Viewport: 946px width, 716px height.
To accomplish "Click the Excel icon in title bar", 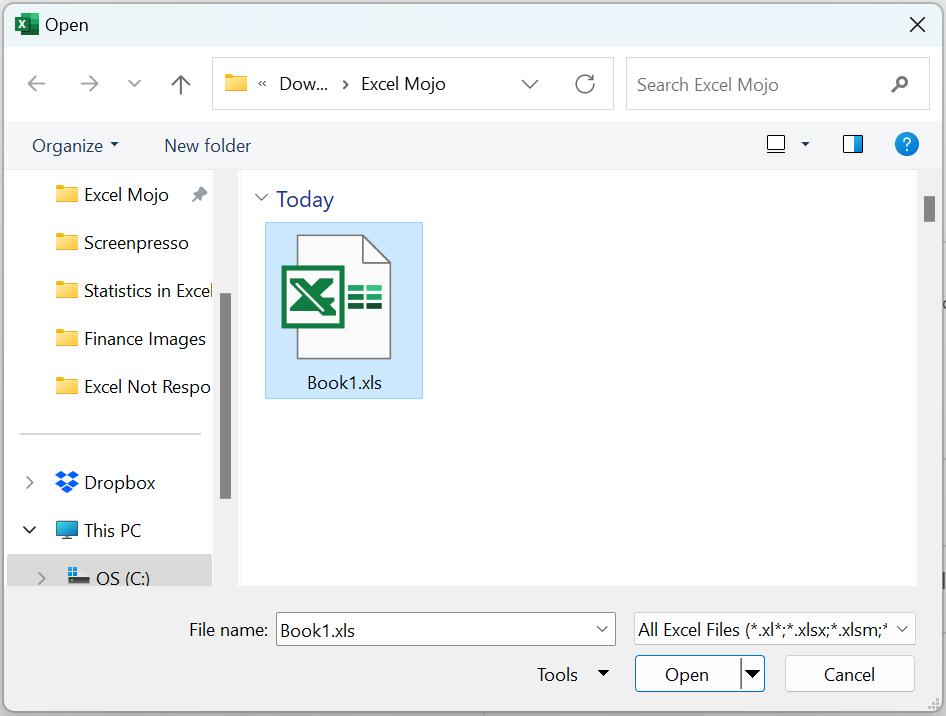I will click(x=27, y=25).
